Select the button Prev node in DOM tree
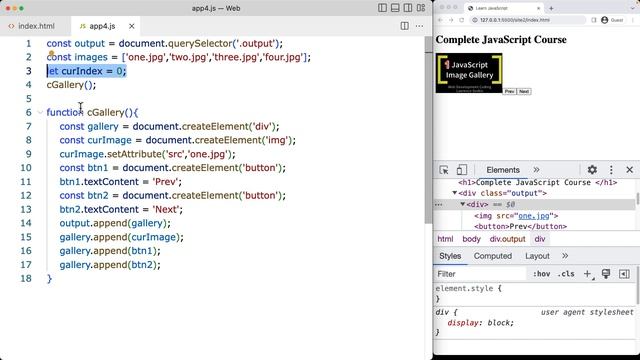Viewport: 640px width, 360px height. pyautogui.click(x=520, y=226)
